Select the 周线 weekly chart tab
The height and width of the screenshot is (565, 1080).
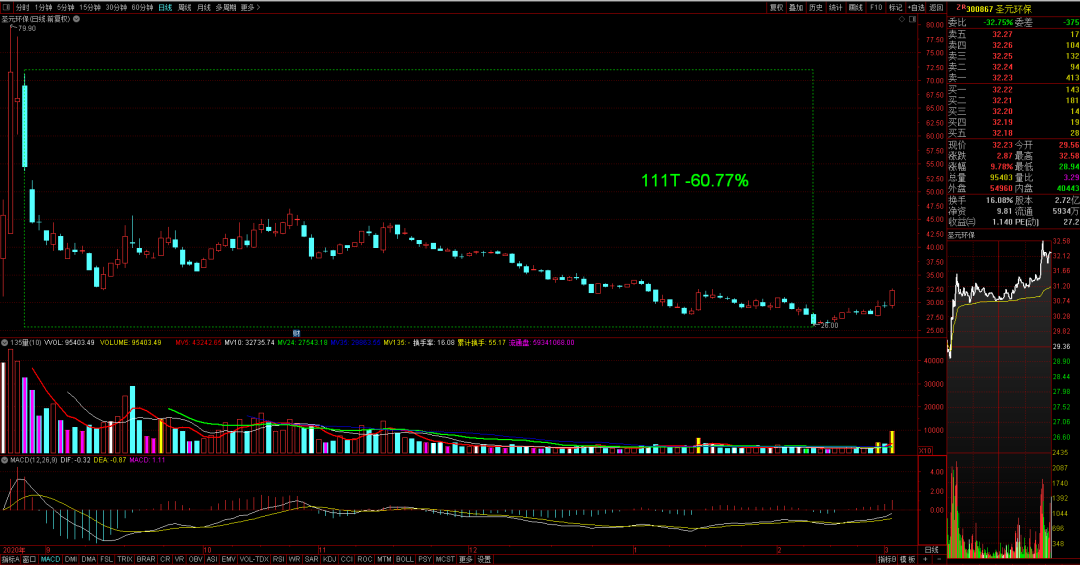click(x=185, y=8)
